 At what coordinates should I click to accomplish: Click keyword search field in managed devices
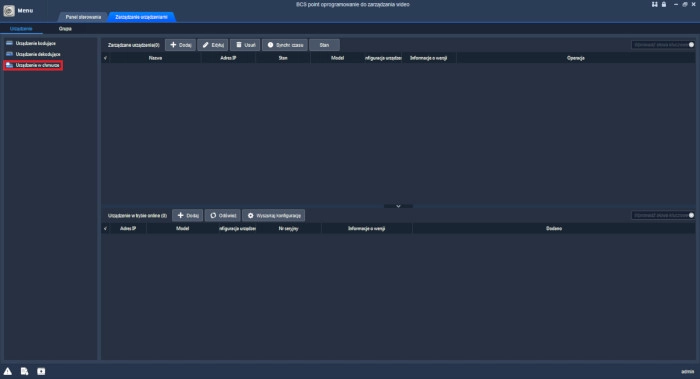pyautogui.click(x=662, y=45)
